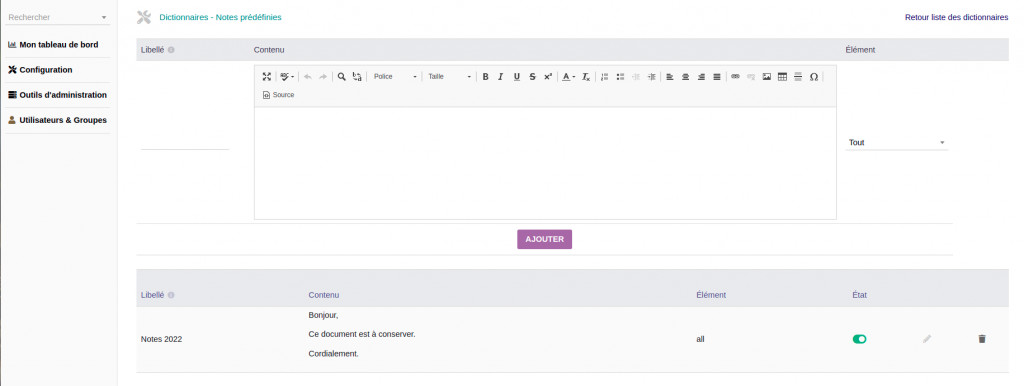Open Utilisateurs & Groupes menu
The image size is (1024, 386).
tap(57, 120)
